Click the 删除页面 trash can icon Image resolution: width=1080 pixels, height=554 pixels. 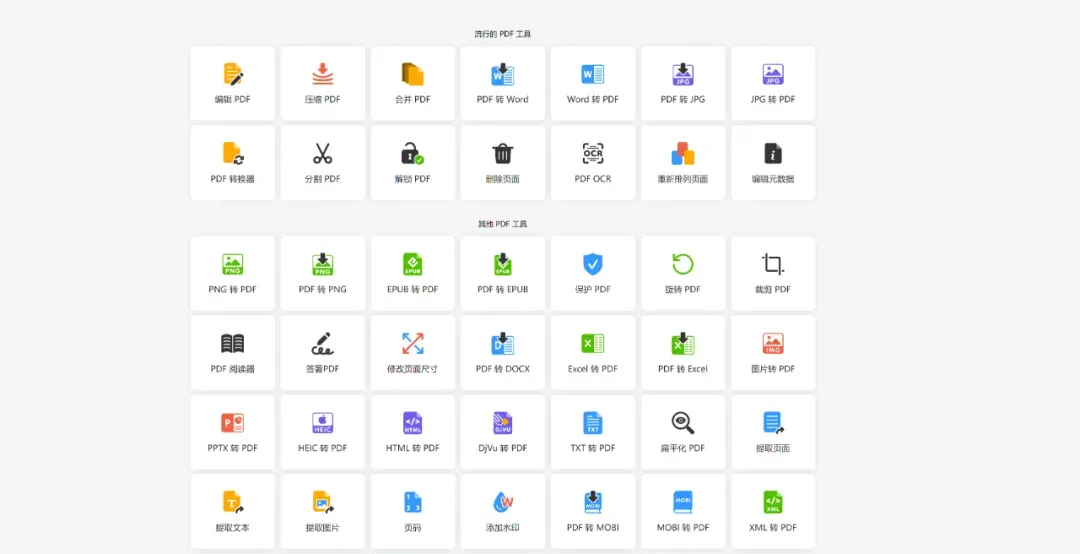coord(502,154)
